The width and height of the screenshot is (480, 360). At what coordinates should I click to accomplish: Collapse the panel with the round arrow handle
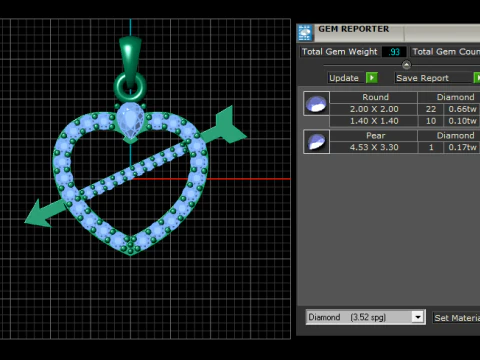coord(406,65)
